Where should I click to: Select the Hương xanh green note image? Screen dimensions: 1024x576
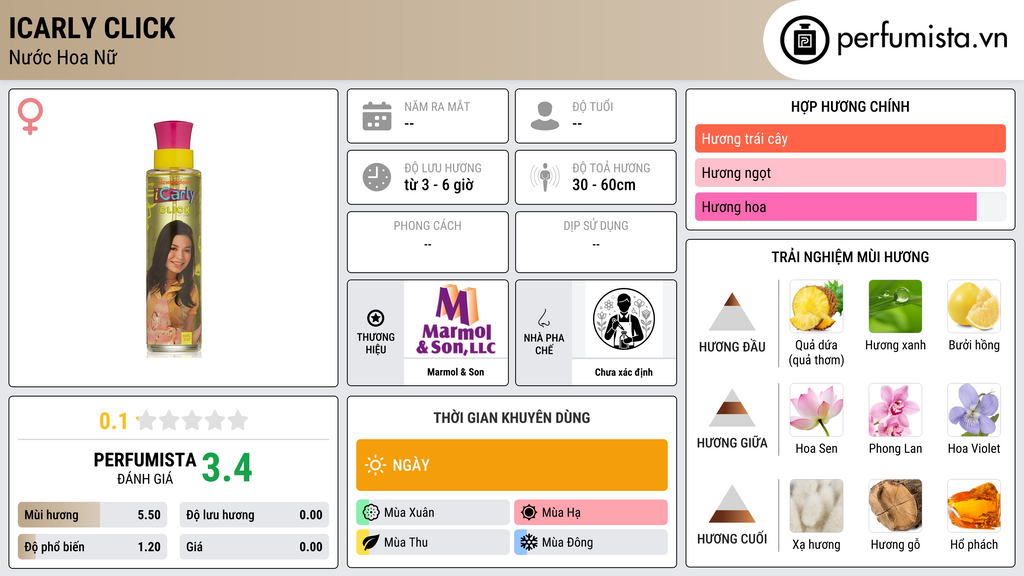pyautogui.click(x=895, y=306)
